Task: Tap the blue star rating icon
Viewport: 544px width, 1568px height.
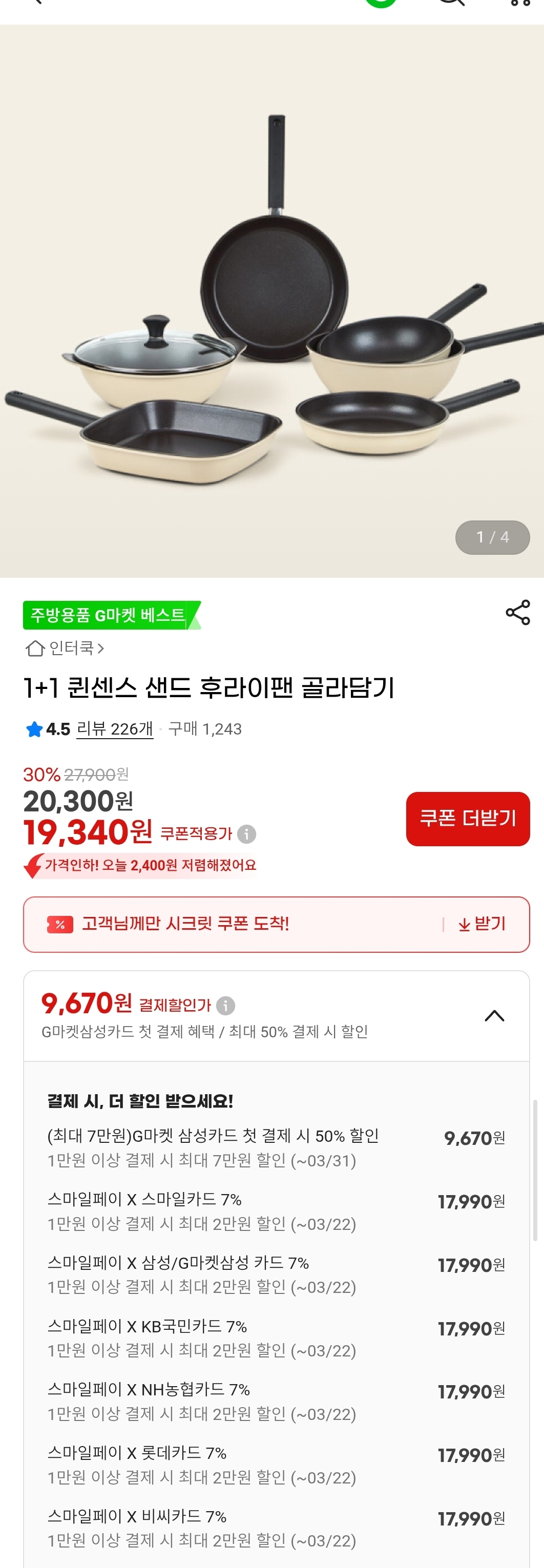Action: click(34, 729)
